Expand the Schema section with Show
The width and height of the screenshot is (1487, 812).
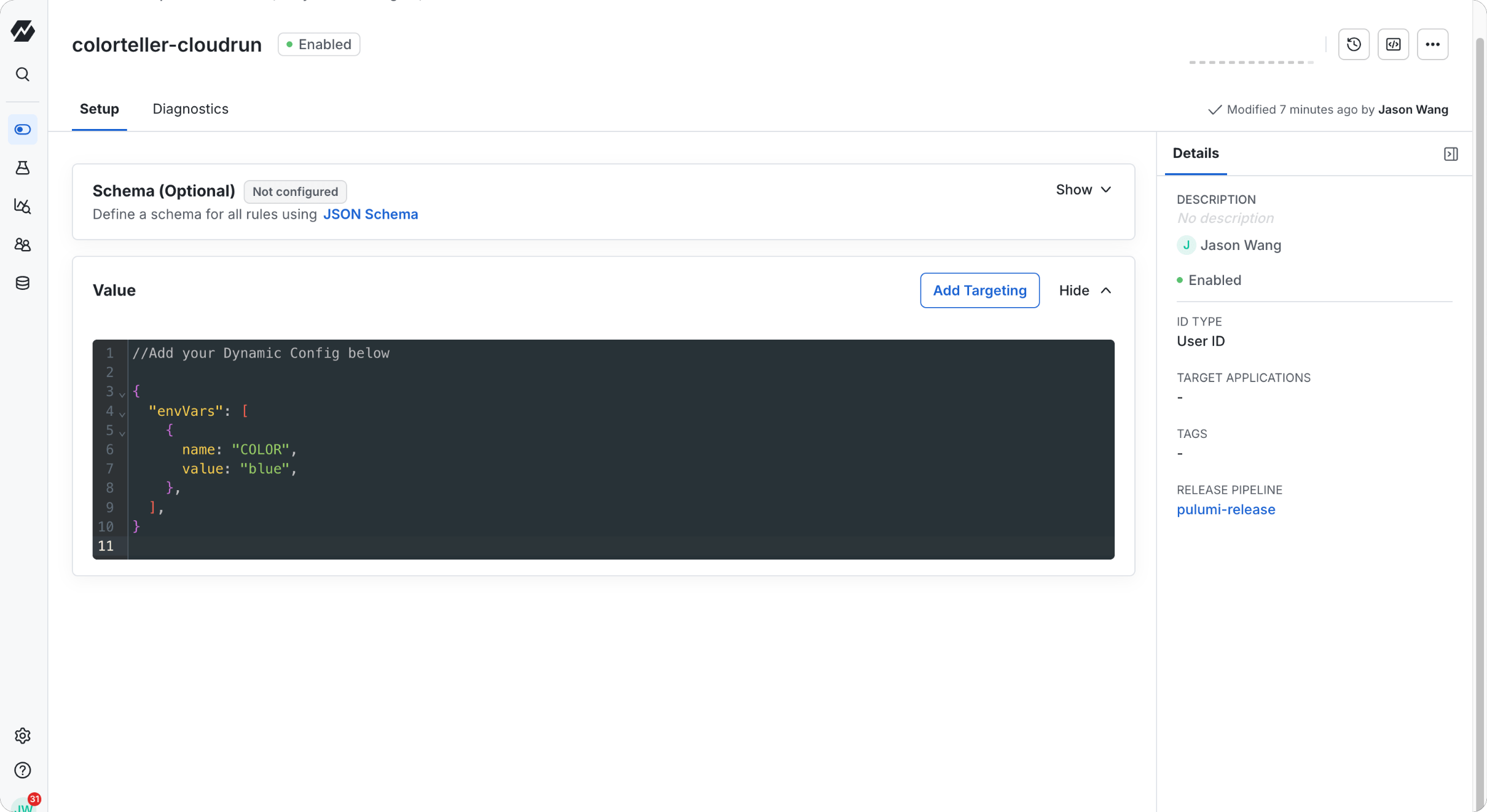(x=1083, y=190)
